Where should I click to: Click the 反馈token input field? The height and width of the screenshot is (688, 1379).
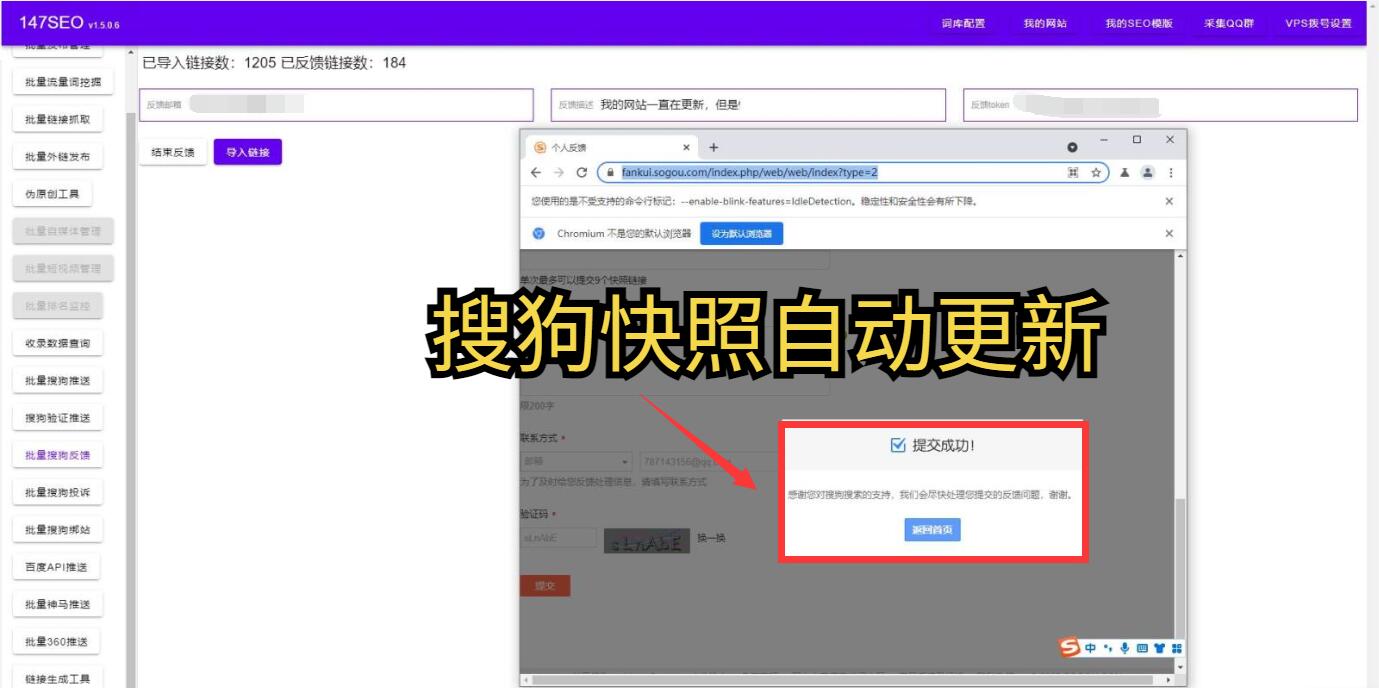click(1161, 105)
